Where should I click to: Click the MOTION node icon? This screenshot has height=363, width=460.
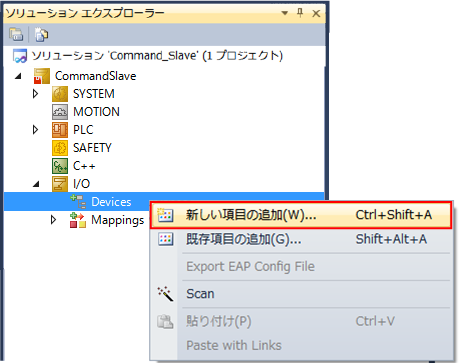[x=60, y=112]
